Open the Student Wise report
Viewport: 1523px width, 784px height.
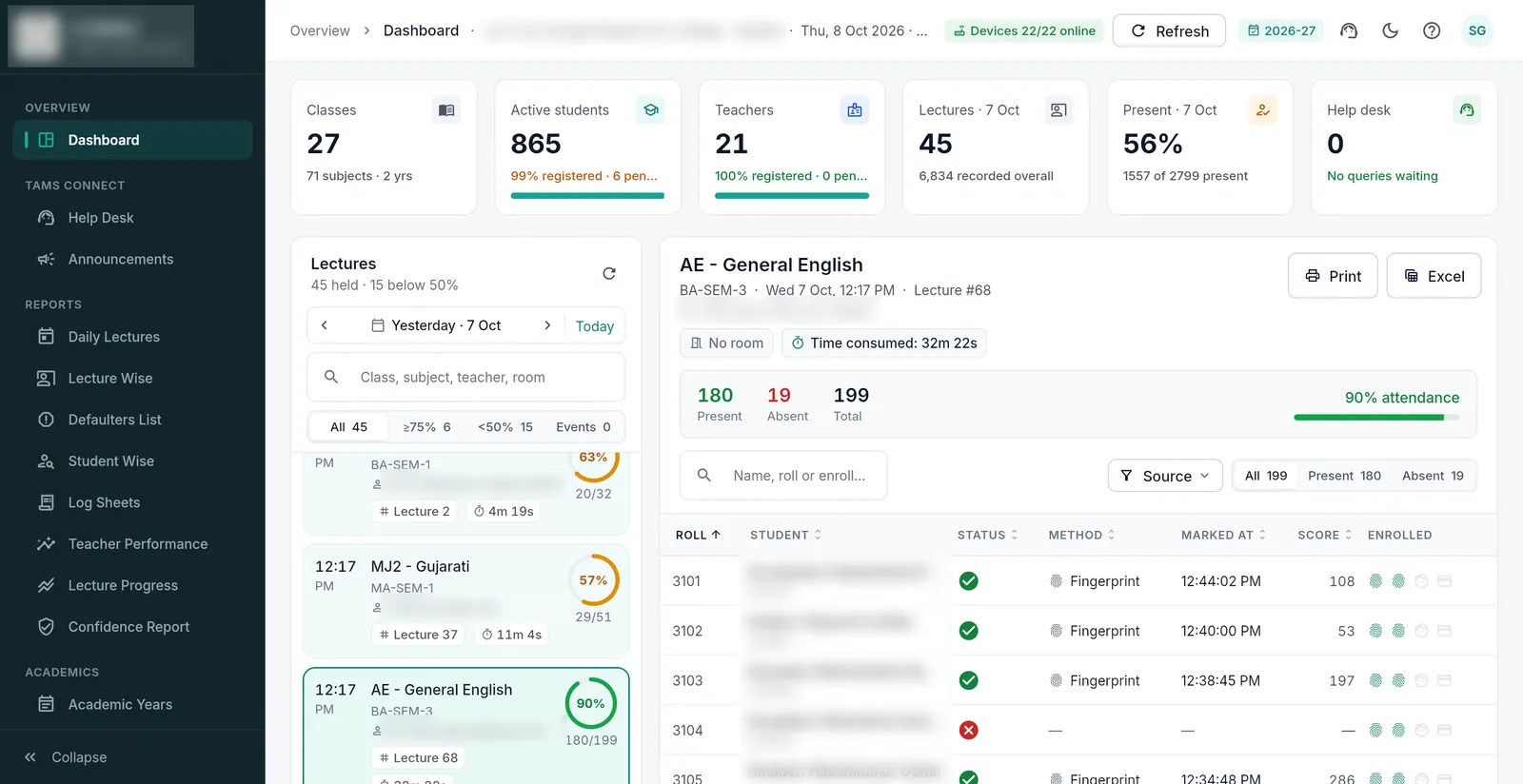point(132,461)
